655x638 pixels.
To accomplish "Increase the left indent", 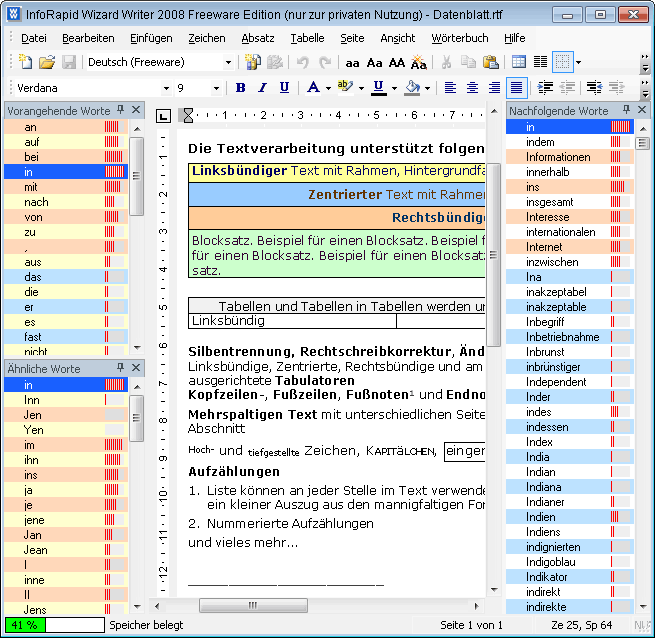I will 545,88.
